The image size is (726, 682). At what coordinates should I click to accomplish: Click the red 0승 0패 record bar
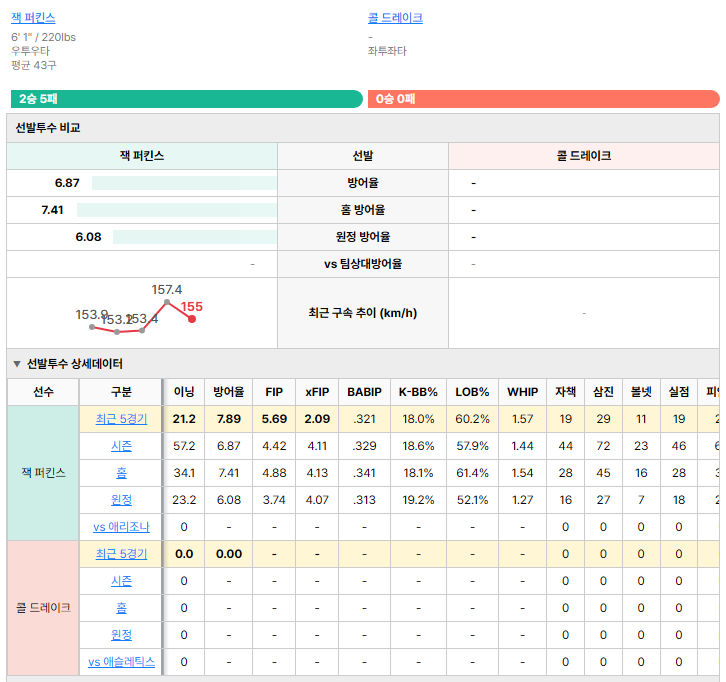(x=544, y=99)
